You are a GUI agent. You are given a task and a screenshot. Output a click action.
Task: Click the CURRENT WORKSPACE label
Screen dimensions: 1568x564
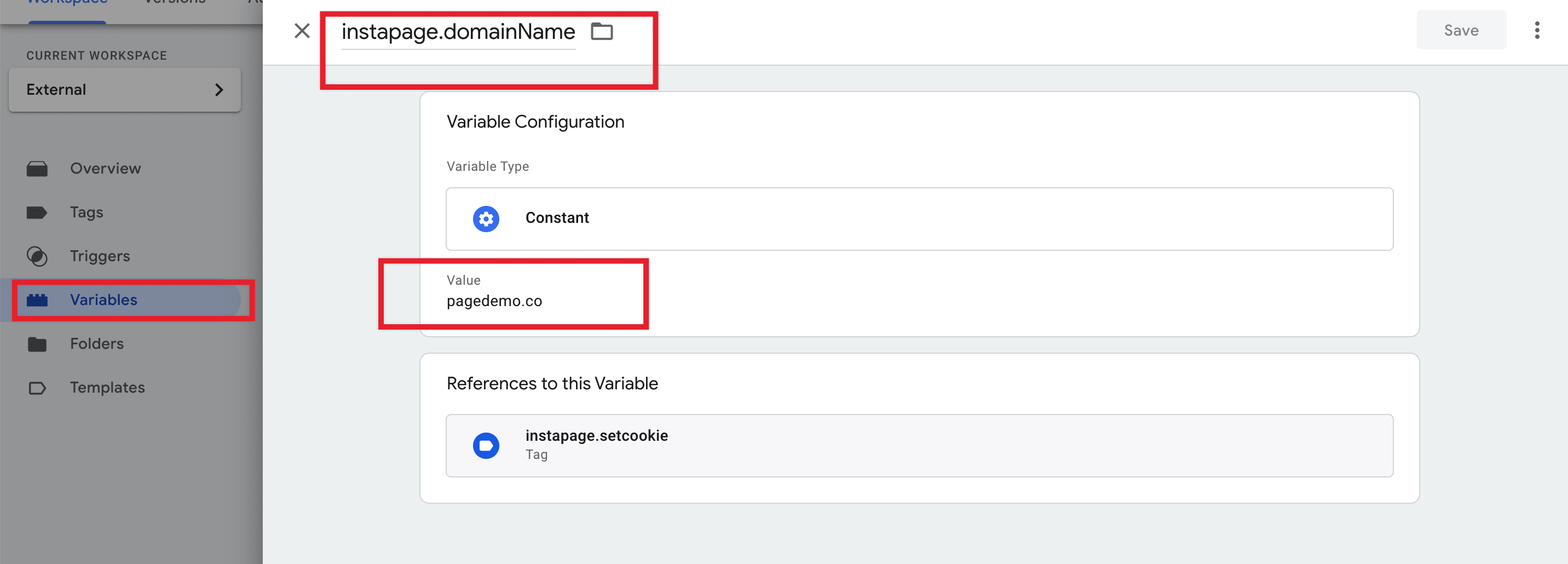point(96,55)
